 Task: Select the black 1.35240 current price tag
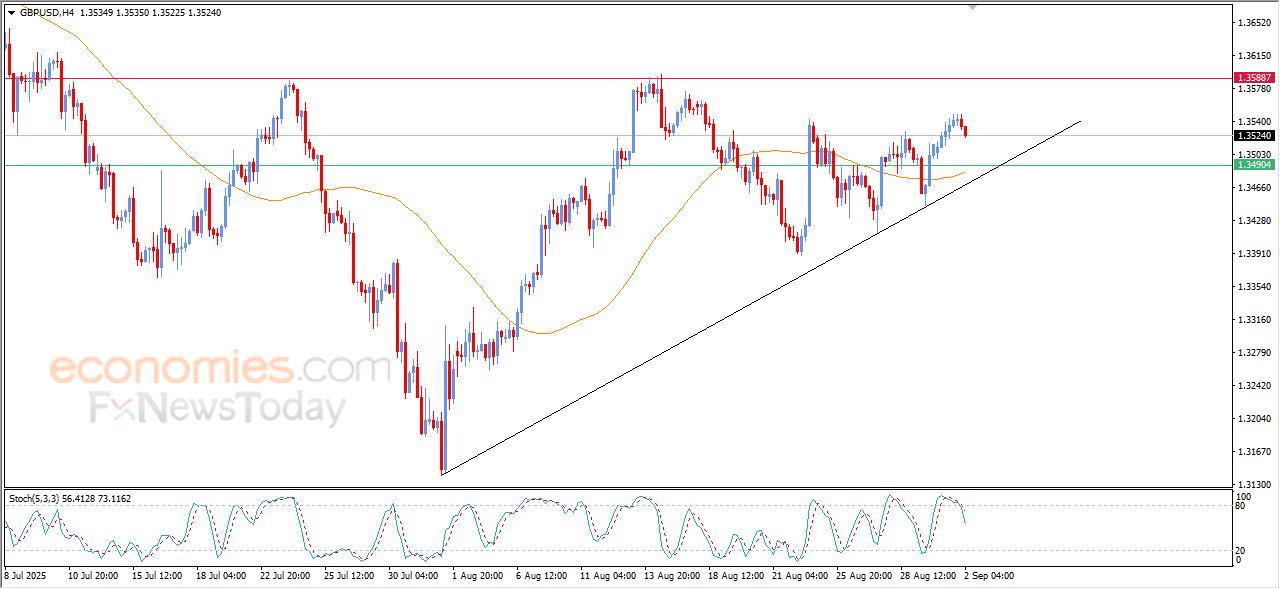pyautogui.click(x=1254, y=136)
